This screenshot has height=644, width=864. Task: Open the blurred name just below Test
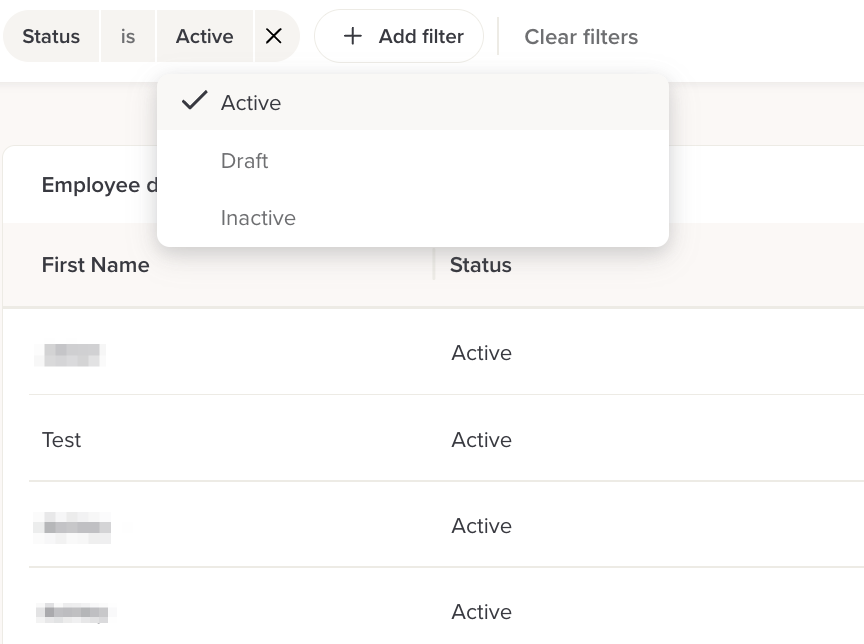coord(73,526)
